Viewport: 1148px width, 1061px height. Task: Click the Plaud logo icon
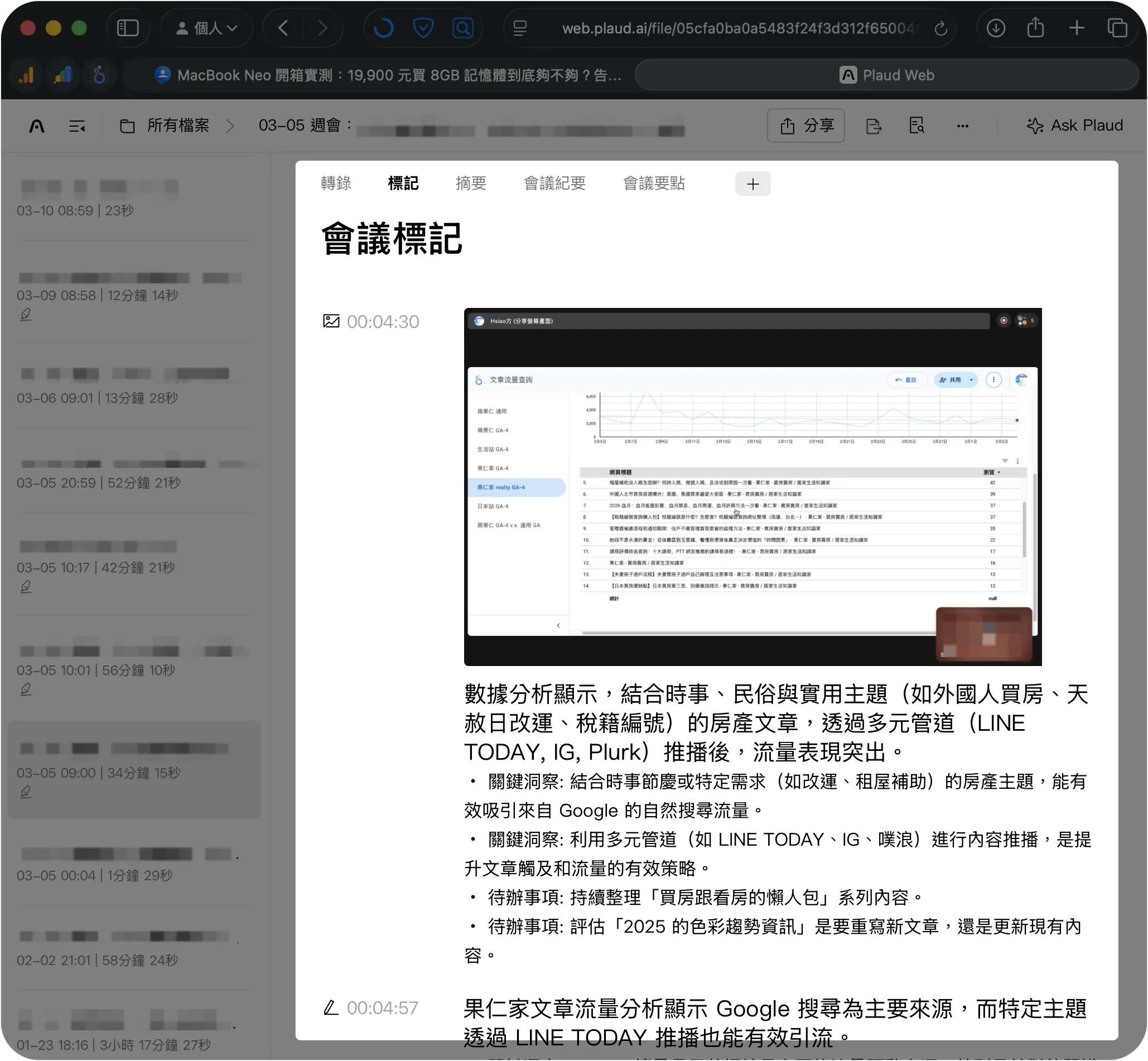coord(37,126)
